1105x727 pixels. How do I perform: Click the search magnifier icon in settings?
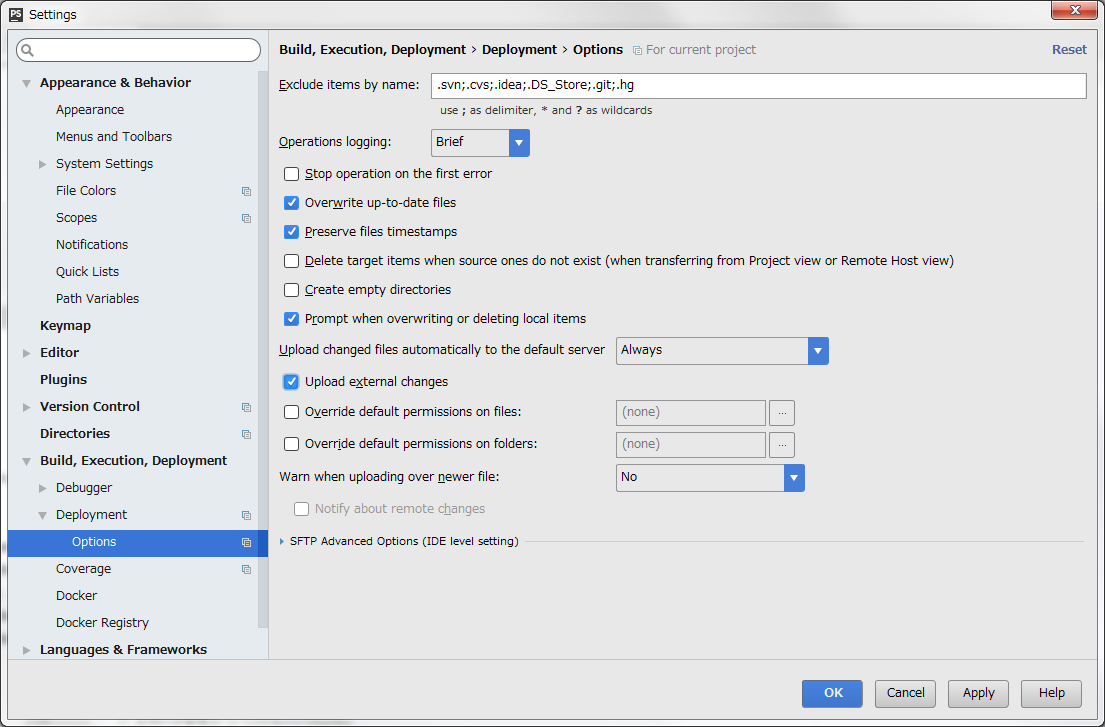[x=27, y=51]
